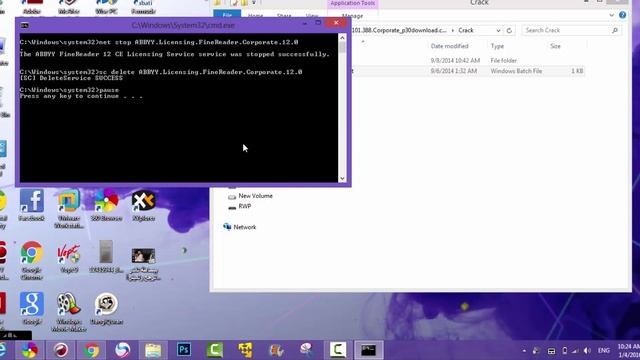
Task: Sort by Size column header
Action: (x=555, y=46)
